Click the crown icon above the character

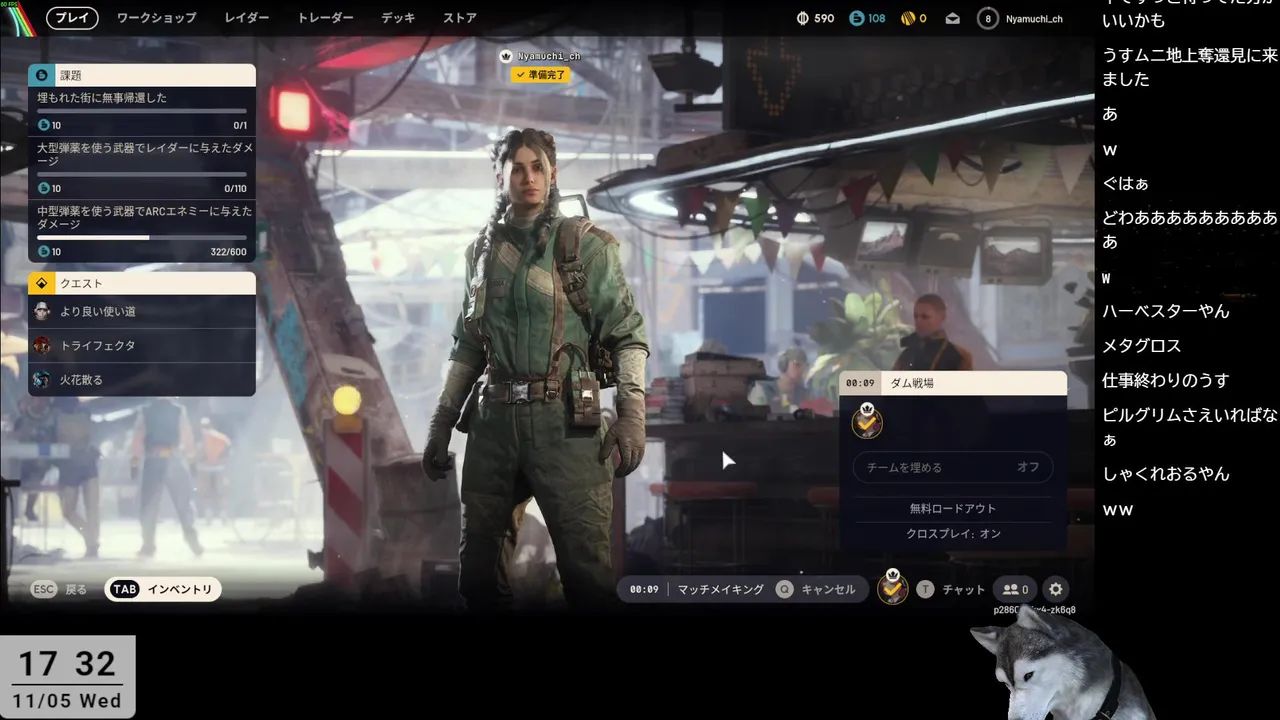coord(506,56)
